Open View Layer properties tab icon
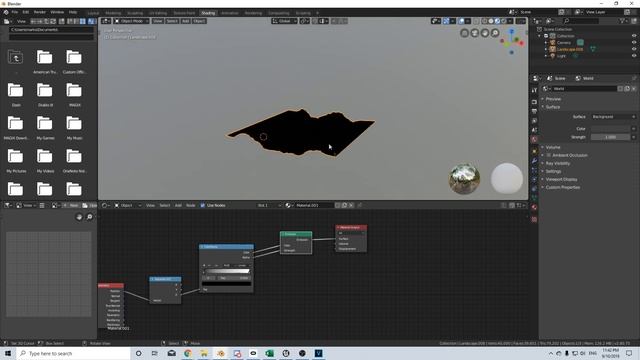 click(534, 121)
